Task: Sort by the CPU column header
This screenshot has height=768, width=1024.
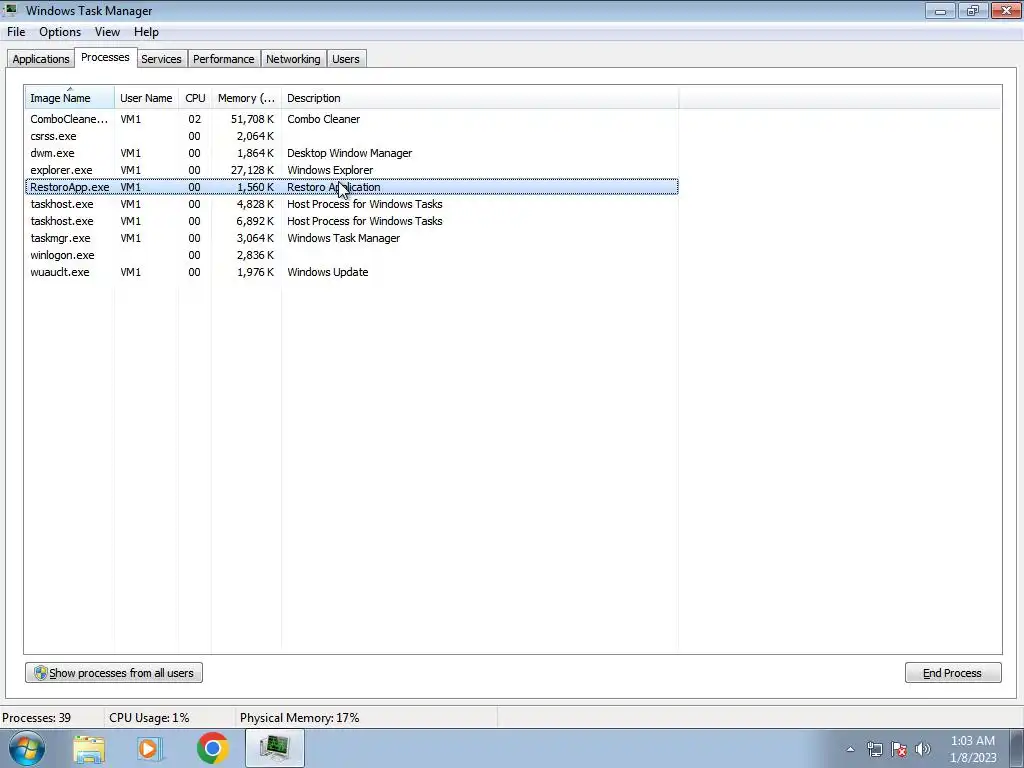Action: (x=195, y=98)
